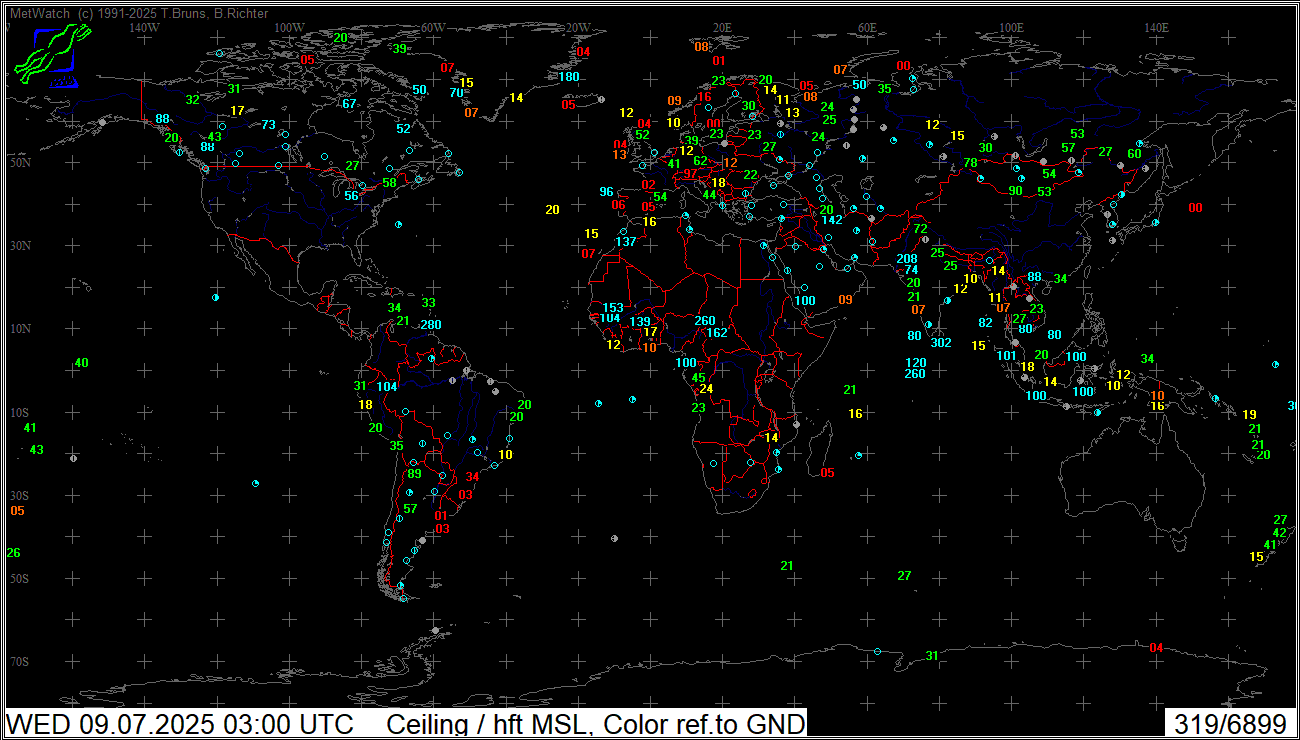Click the value '56' near Great Lakes
This screenshot has width=1300, height=740.
tap(351, 196)
